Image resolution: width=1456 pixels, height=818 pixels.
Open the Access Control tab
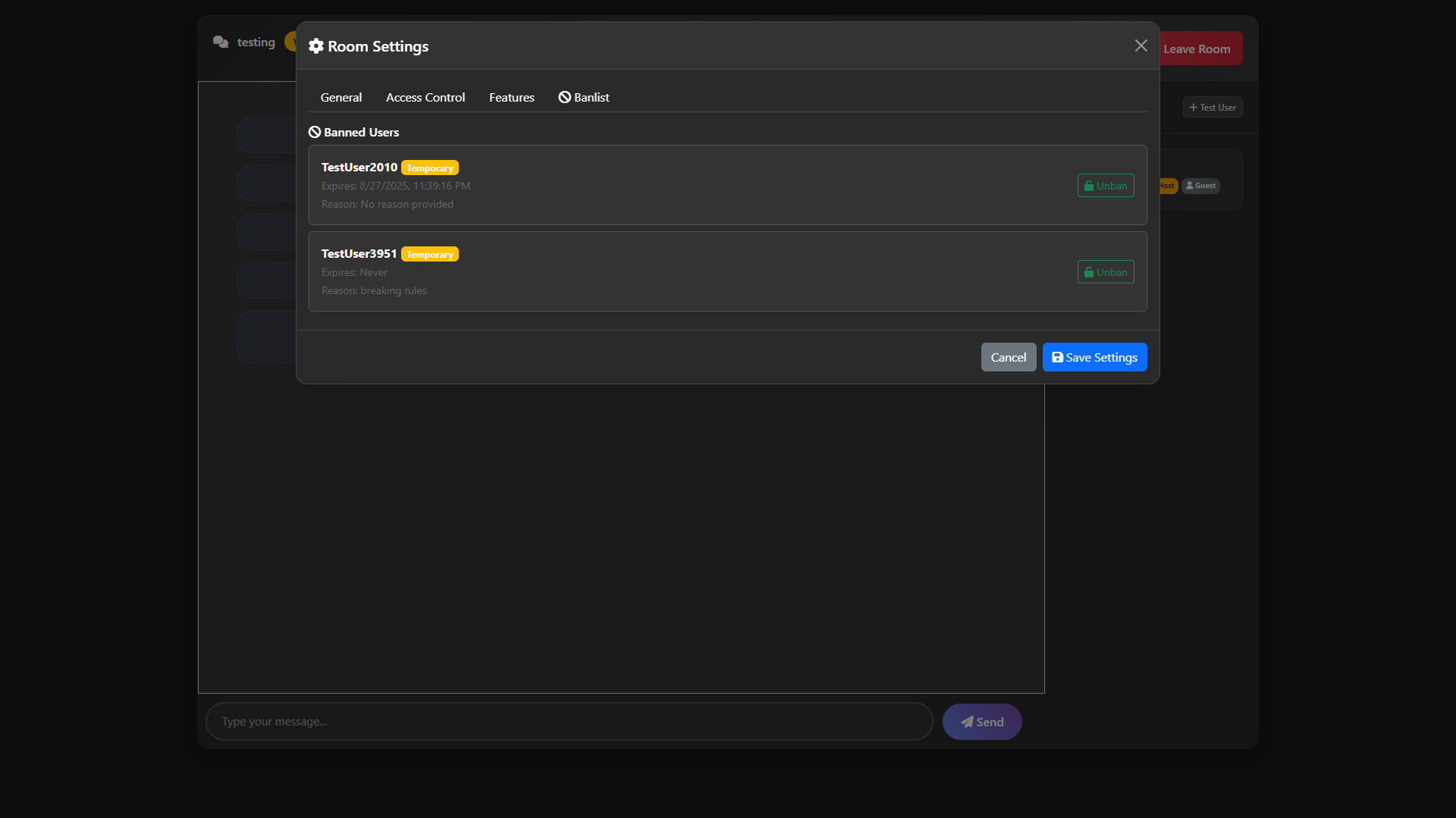click(x=425, y=98)
